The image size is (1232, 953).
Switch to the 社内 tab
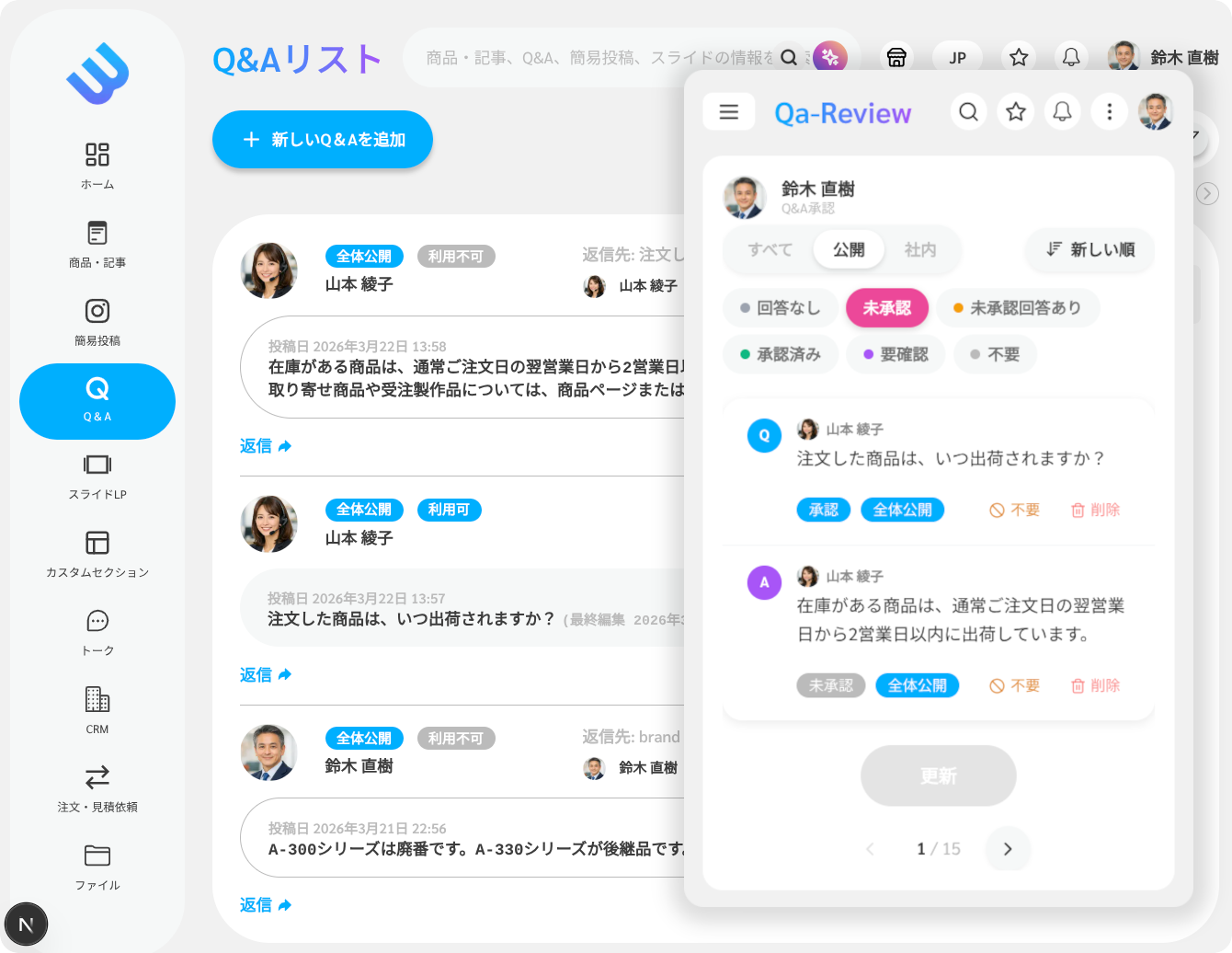point(921,249)
